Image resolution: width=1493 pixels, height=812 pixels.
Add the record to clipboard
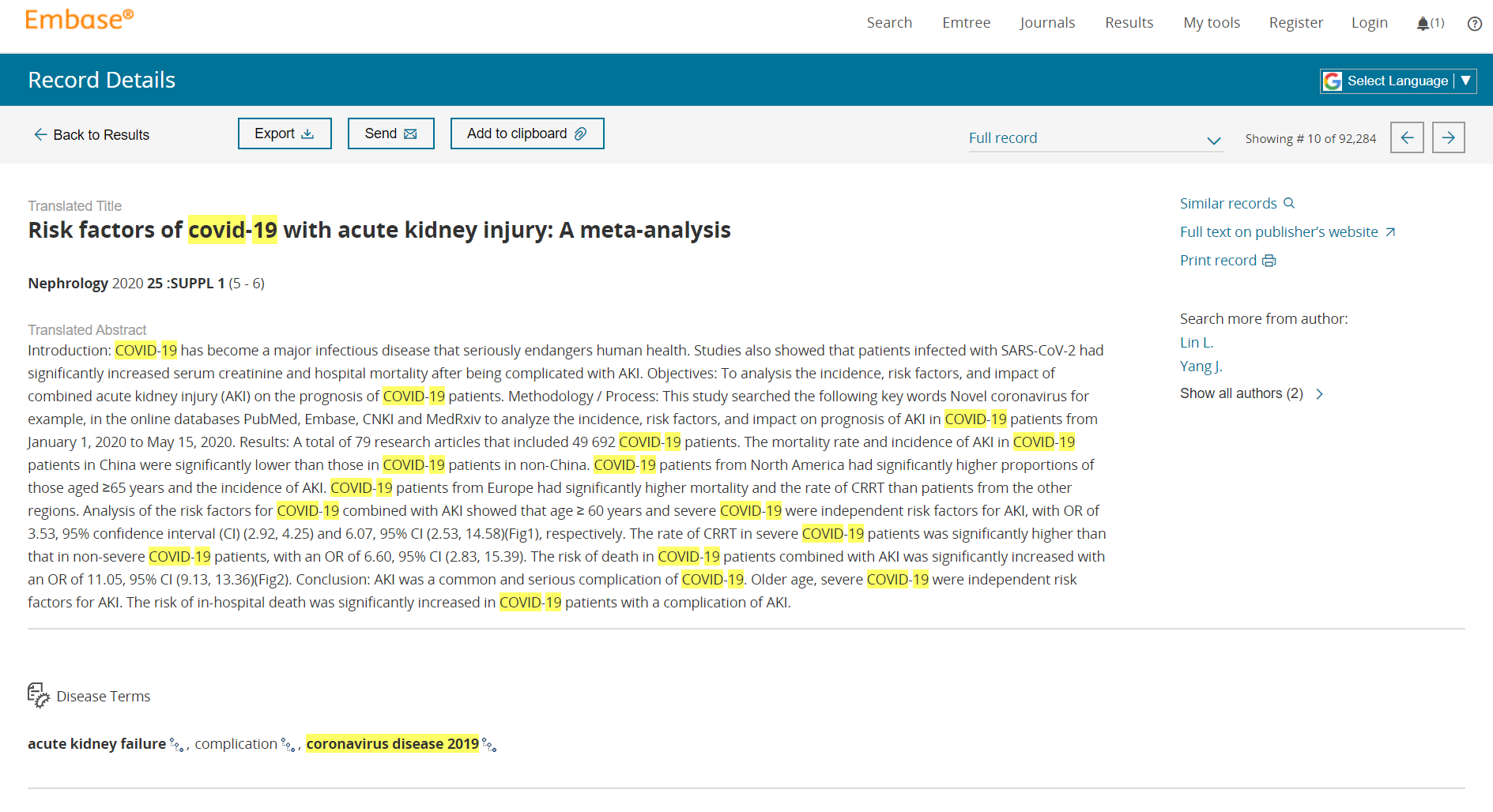click(x=526, y=133)
